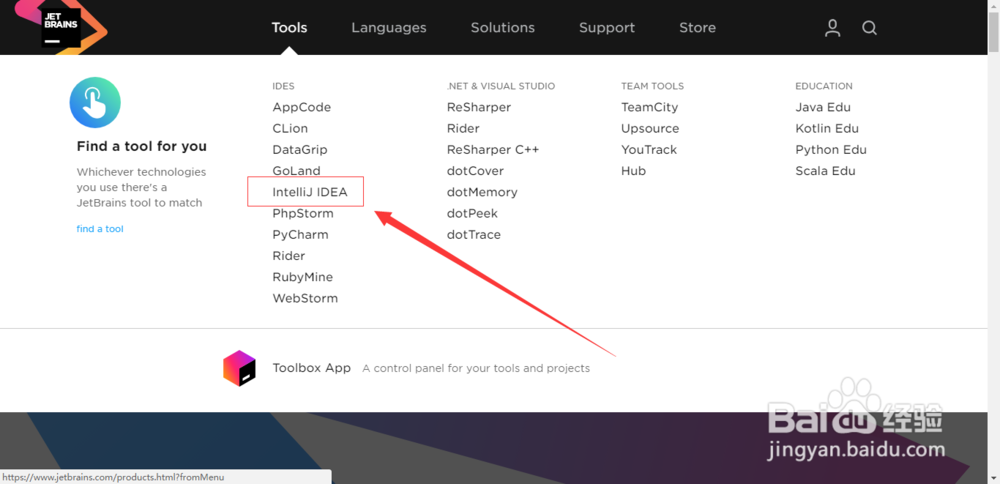Open the Store menu item
The image size is (1000, 484).
(697, 27)
